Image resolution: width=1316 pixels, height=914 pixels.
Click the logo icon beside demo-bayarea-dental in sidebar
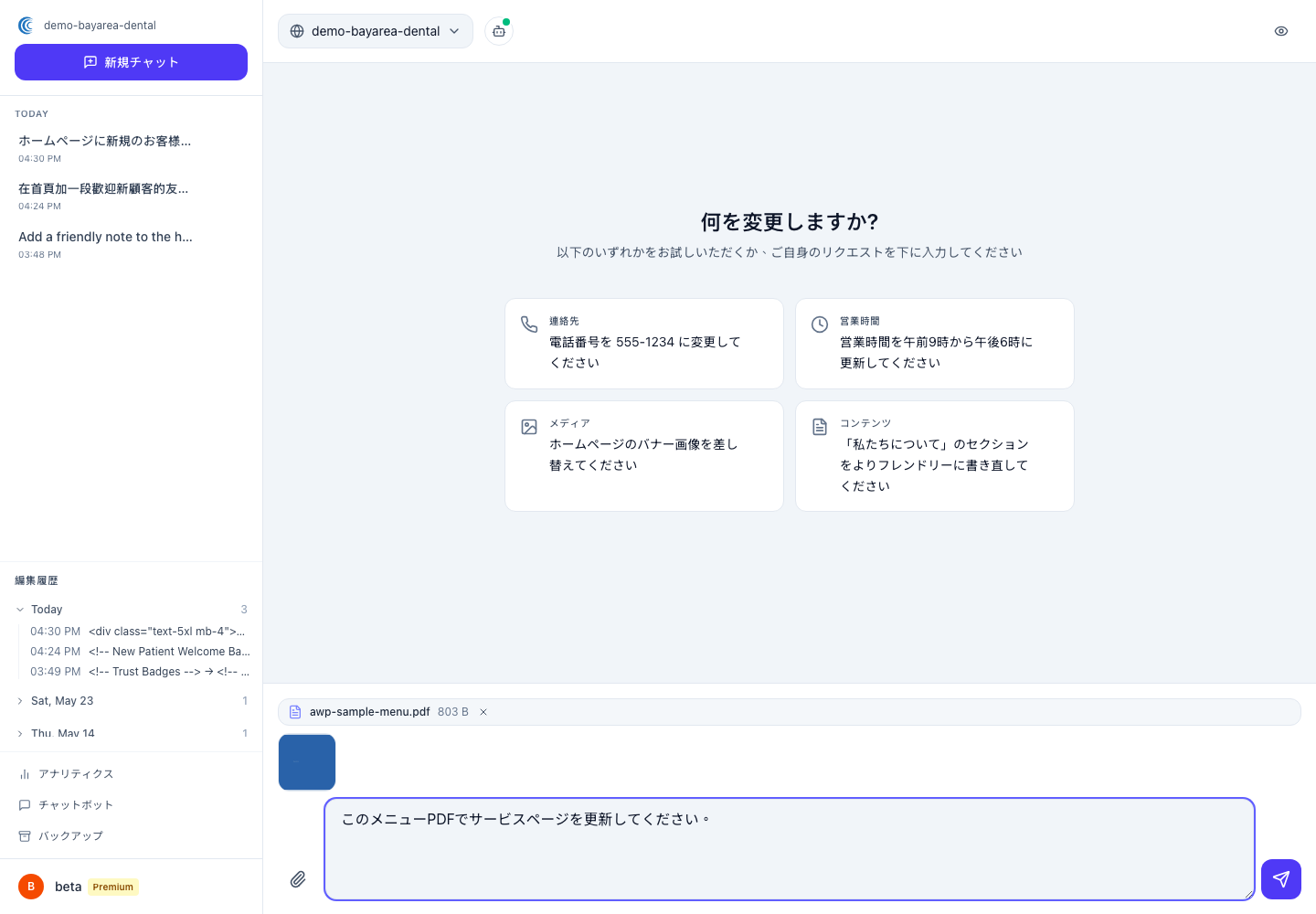click(x=26, y=26)
